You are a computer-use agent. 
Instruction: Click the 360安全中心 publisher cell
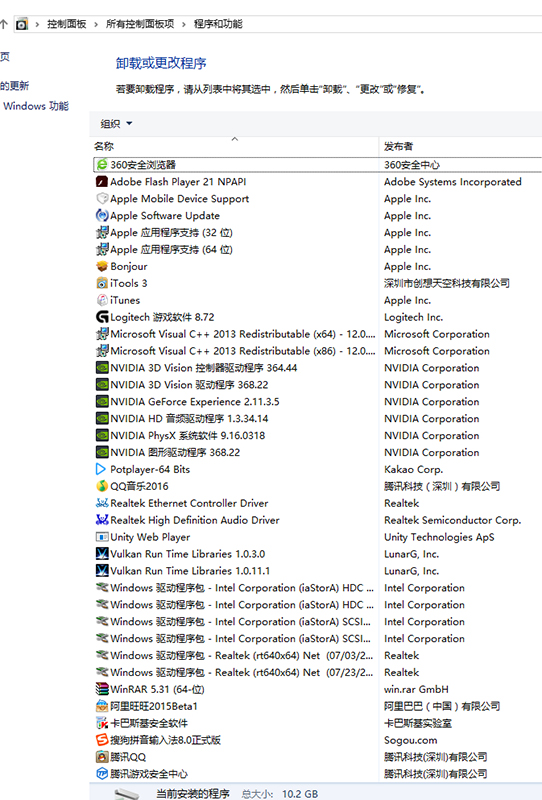(x=412, y=165)
